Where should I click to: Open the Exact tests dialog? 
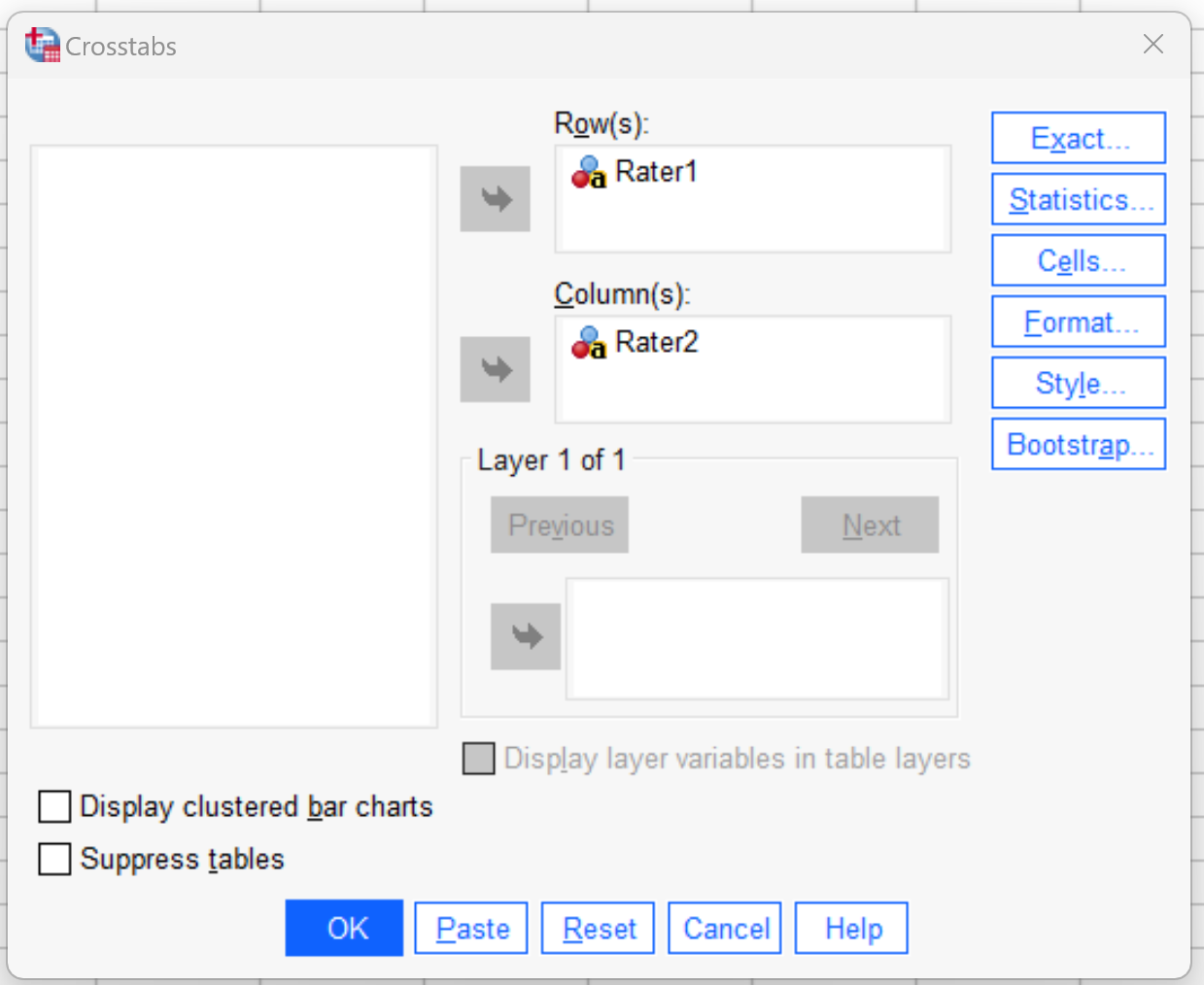1078,138
